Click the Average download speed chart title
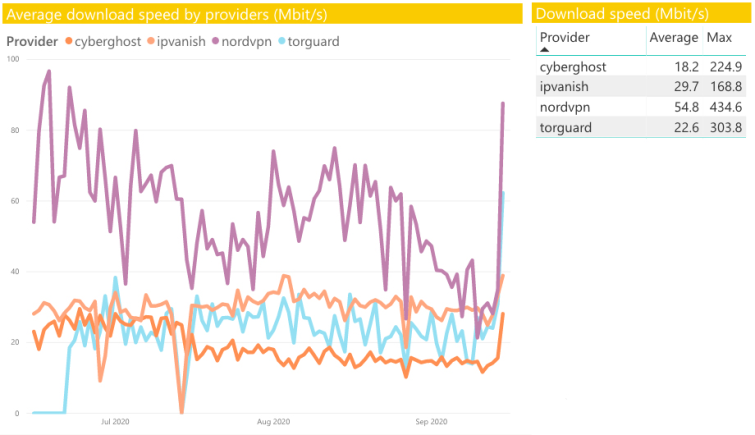 pos(167,14)
